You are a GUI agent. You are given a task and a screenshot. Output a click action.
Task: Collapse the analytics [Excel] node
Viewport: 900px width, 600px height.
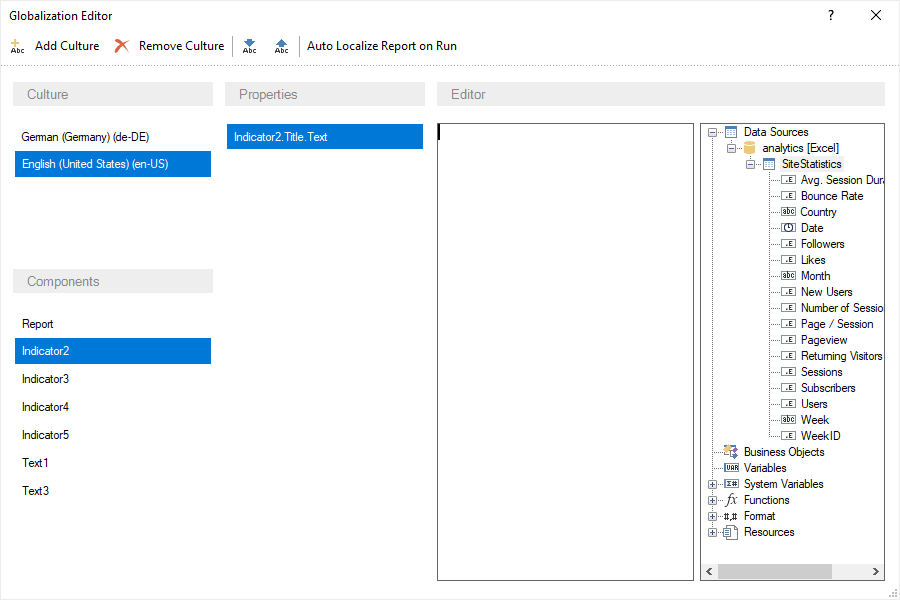click(731, 148)
